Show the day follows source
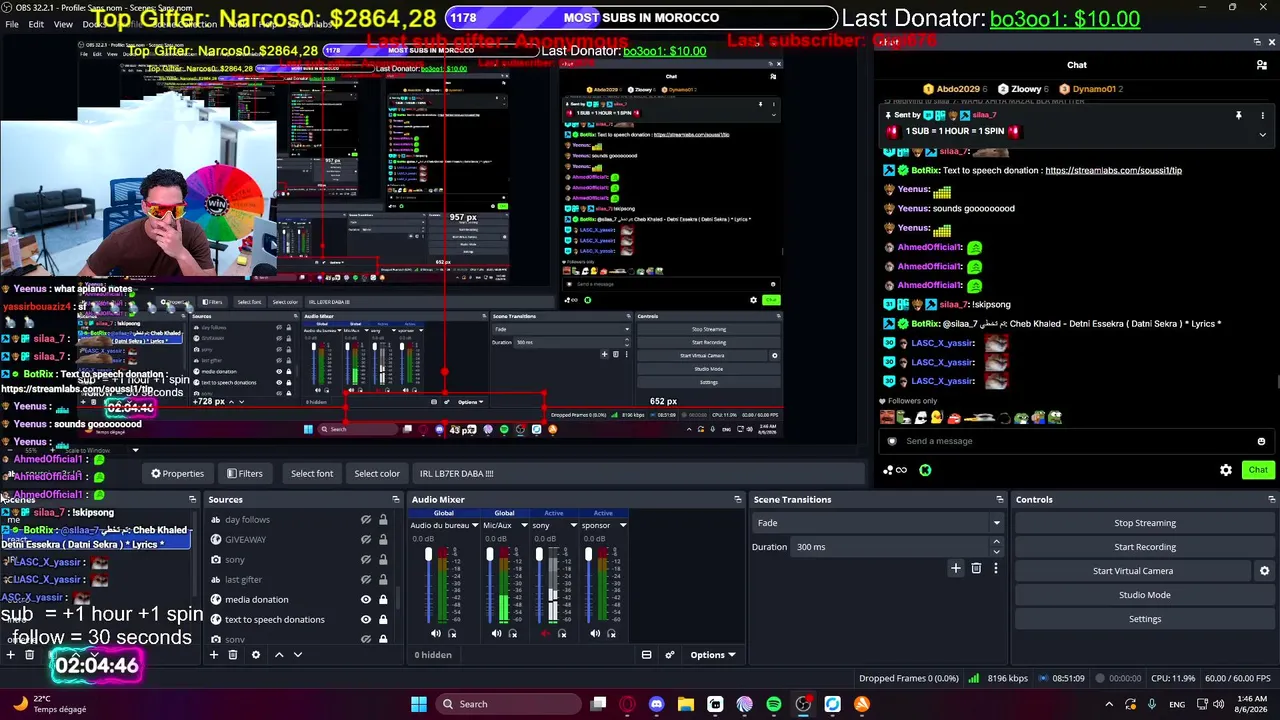The height and width of the screenshot is (720, 1280). coord(366,520)
